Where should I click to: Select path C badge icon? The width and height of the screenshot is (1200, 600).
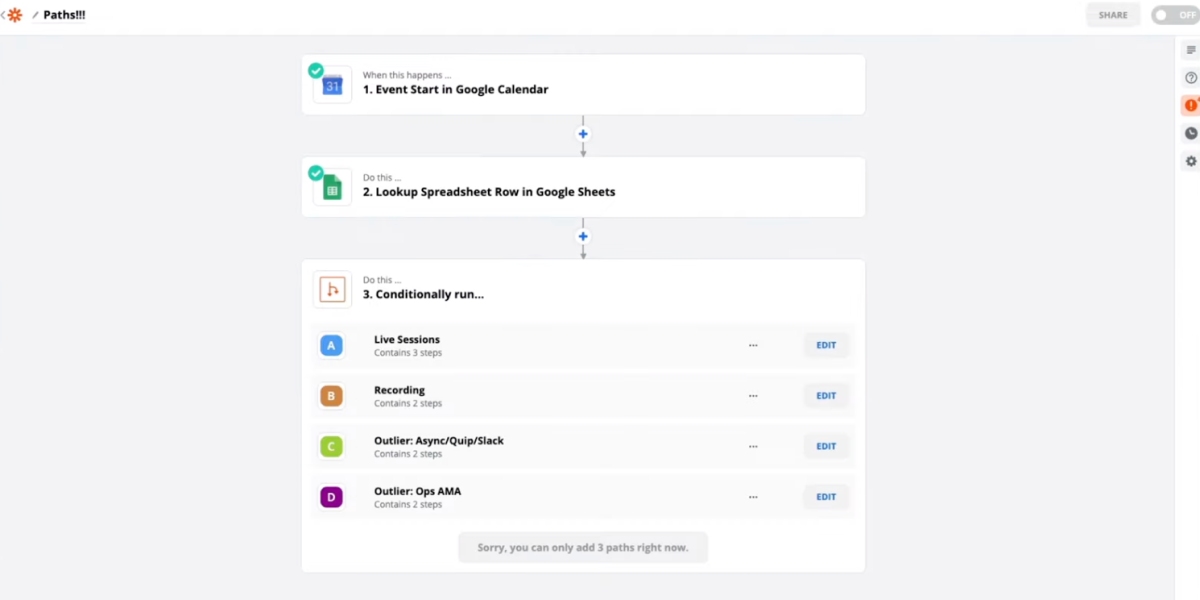tap(331, 447)
